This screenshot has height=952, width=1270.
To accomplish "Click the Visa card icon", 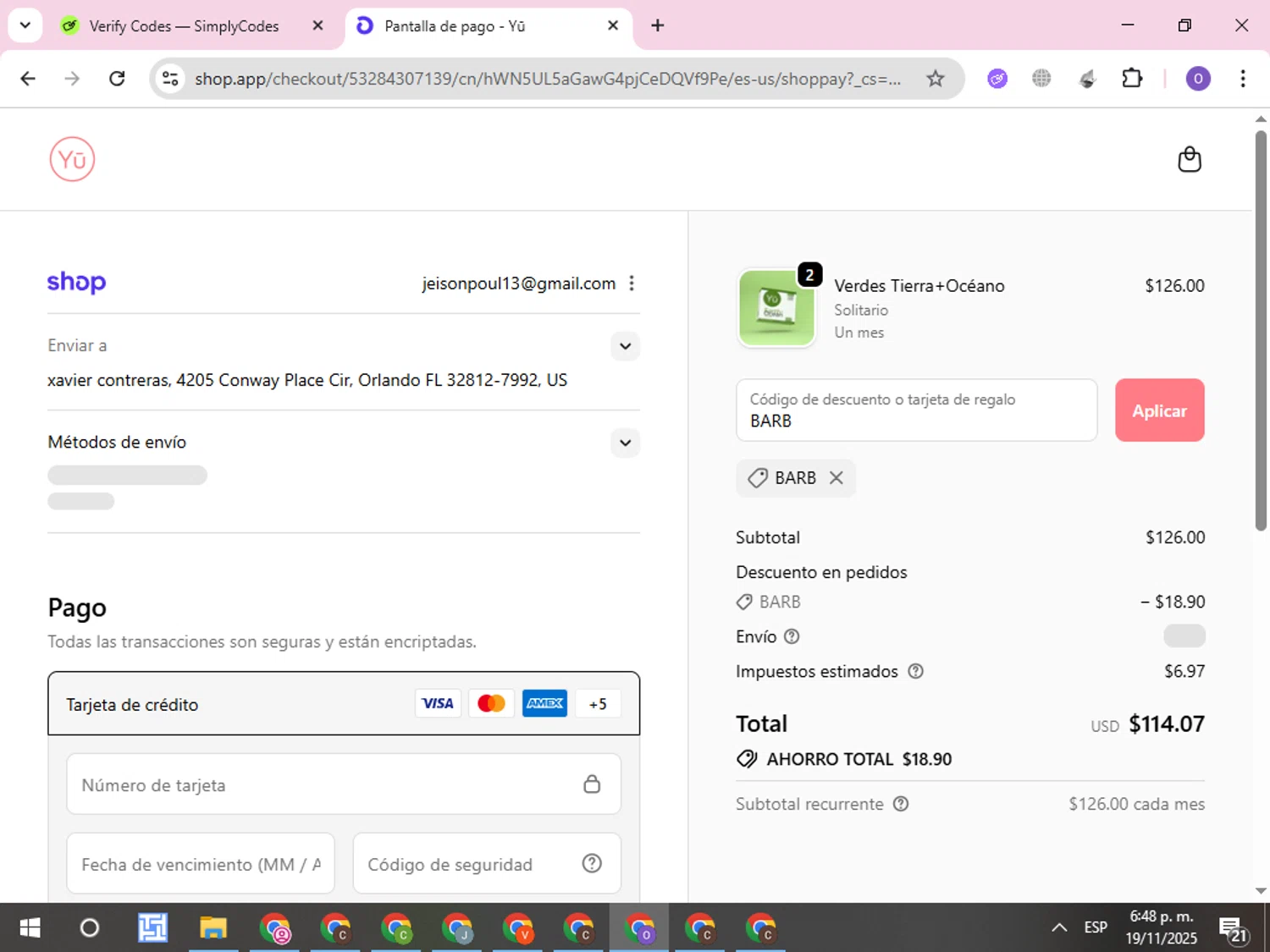I will click(438, 703).
